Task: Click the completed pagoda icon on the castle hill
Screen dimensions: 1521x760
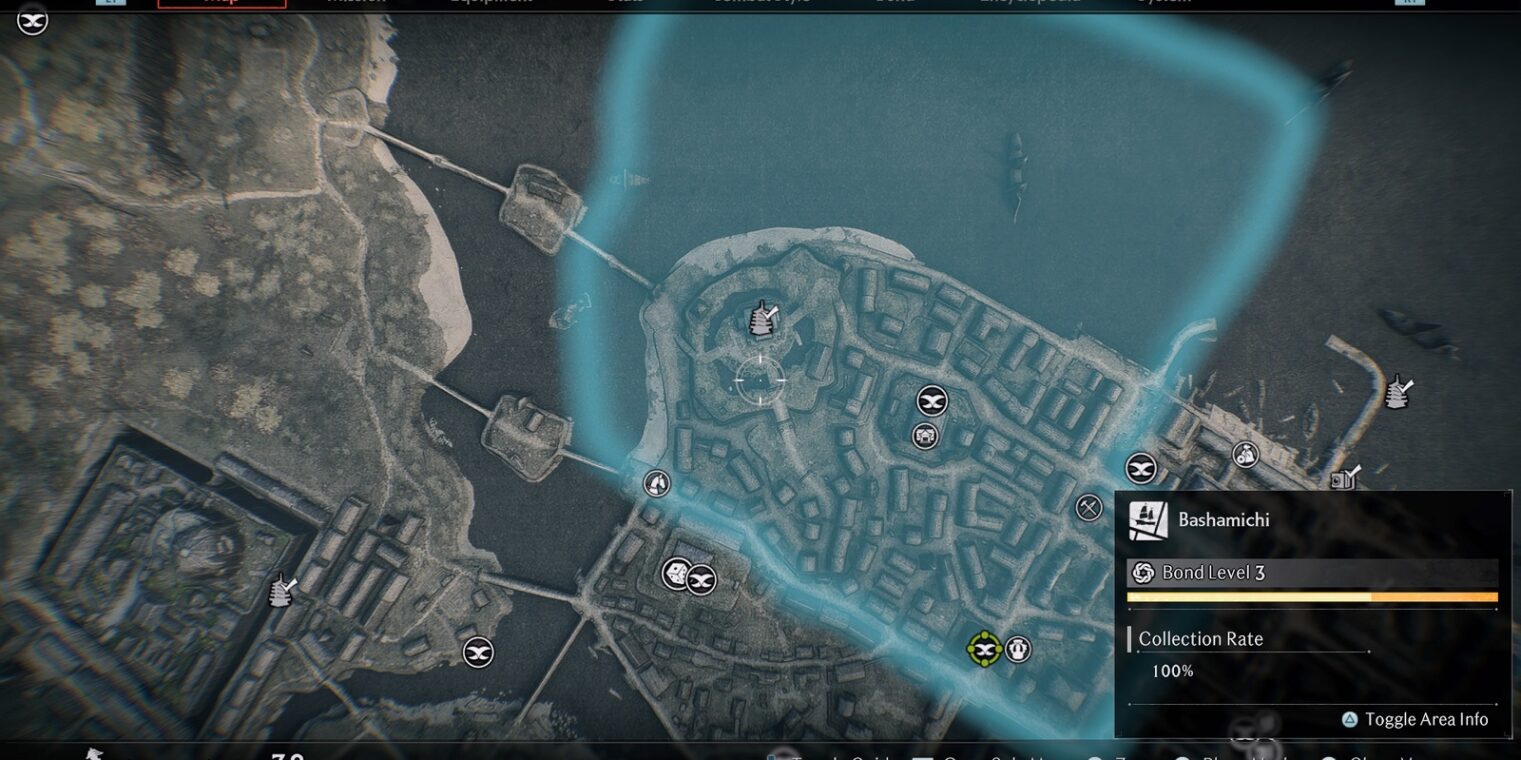Action: (x=765, y=318)
